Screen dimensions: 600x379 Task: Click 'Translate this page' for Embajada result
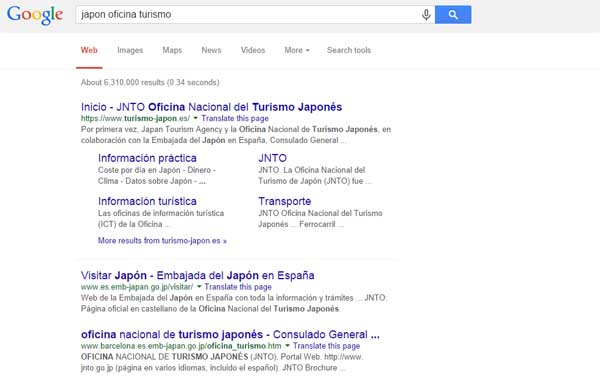click(x=238, y=287)
